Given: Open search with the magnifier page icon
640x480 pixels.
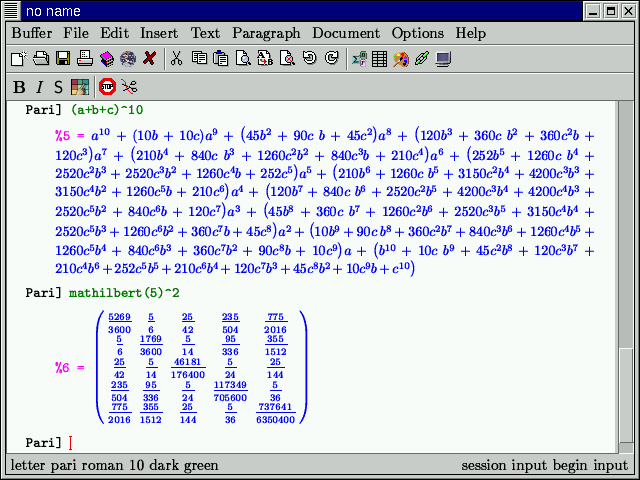Looking at the screenshot, I should pos(243,59).
